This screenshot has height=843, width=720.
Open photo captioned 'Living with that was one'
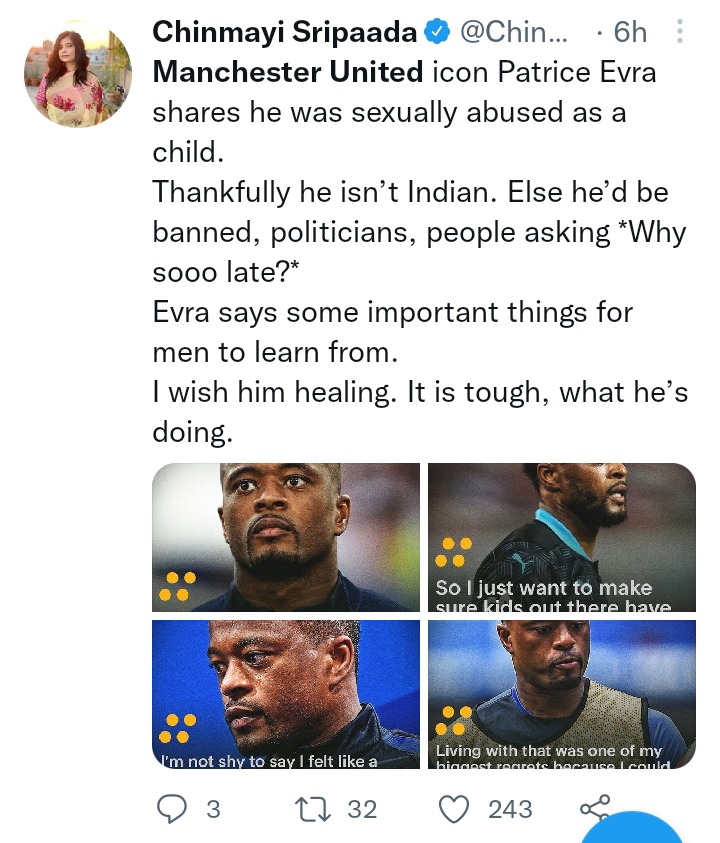point(562,694)
